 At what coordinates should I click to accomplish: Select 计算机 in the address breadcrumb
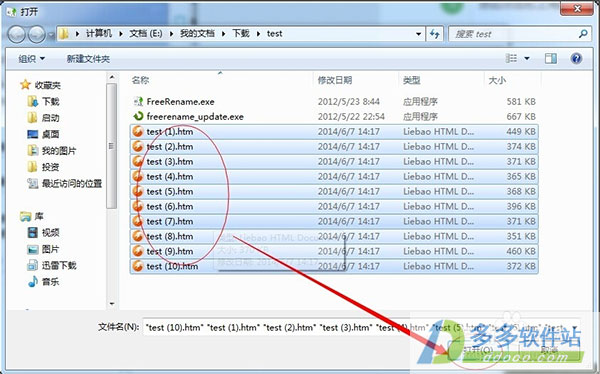pos(99,34)
